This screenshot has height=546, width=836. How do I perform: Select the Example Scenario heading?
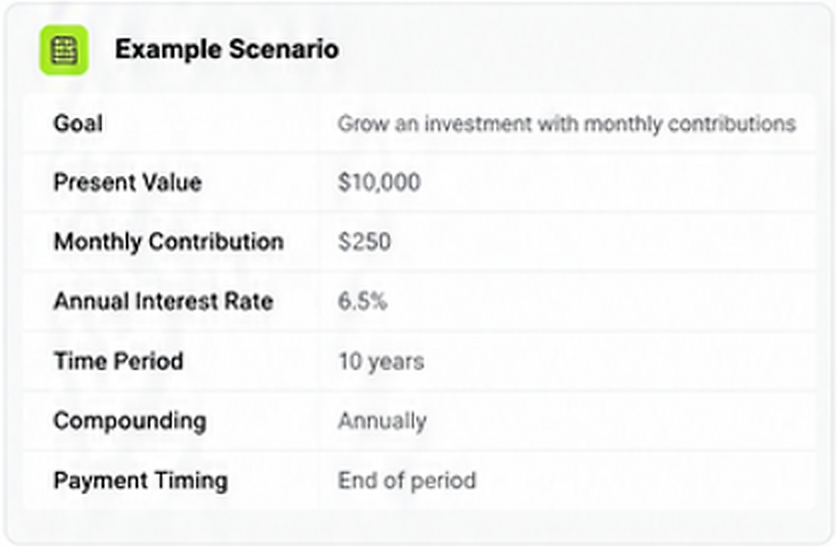(227, 50)
